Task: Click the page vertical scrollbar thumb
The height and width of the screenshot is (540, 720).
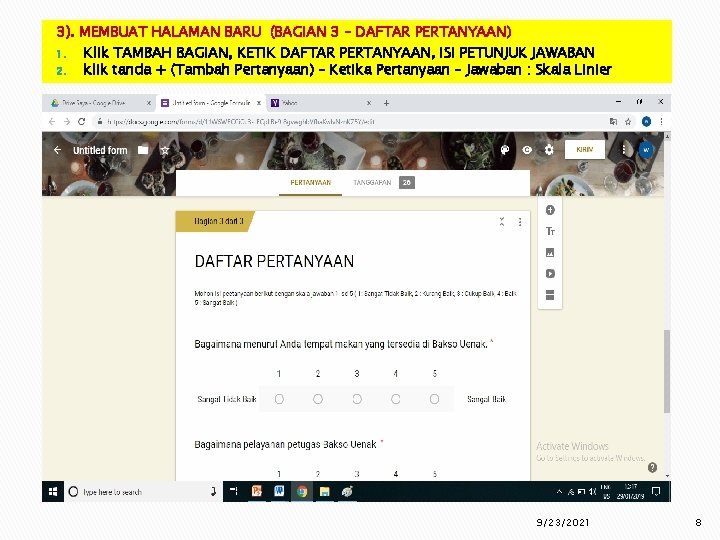Action: (667, 371)
